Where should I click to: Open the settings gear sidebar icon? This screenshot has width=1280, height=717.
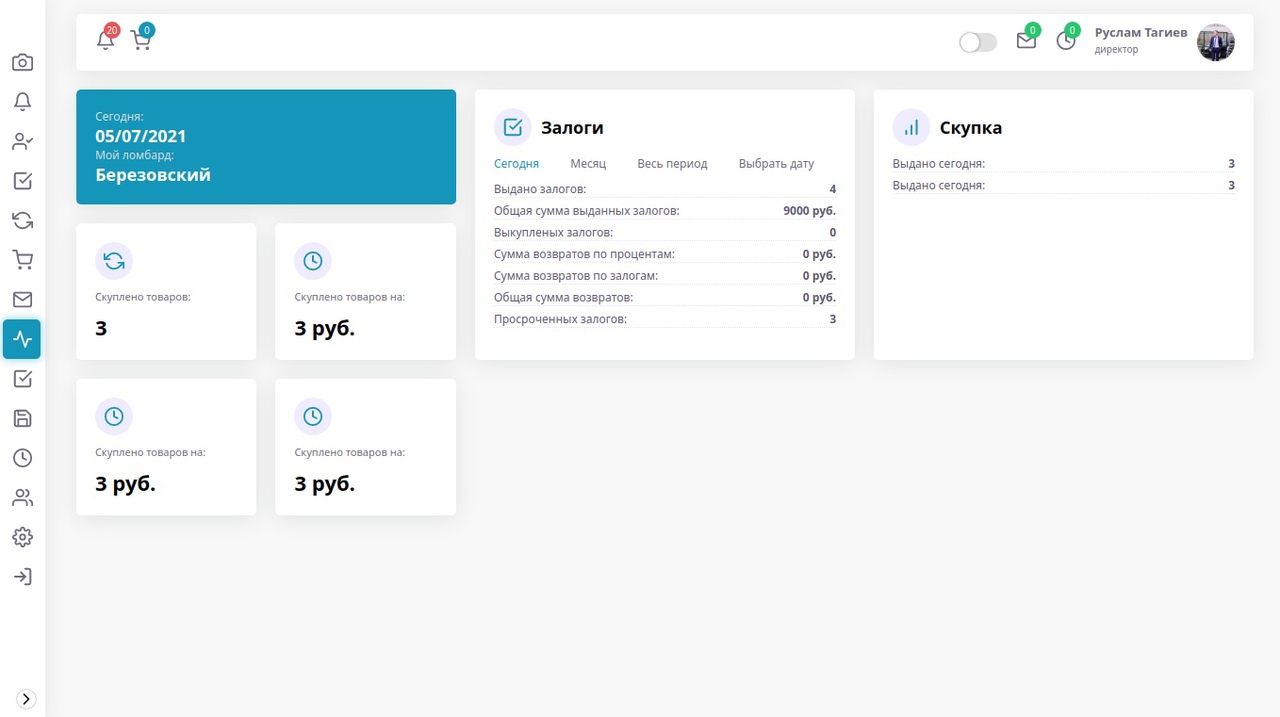22,537
